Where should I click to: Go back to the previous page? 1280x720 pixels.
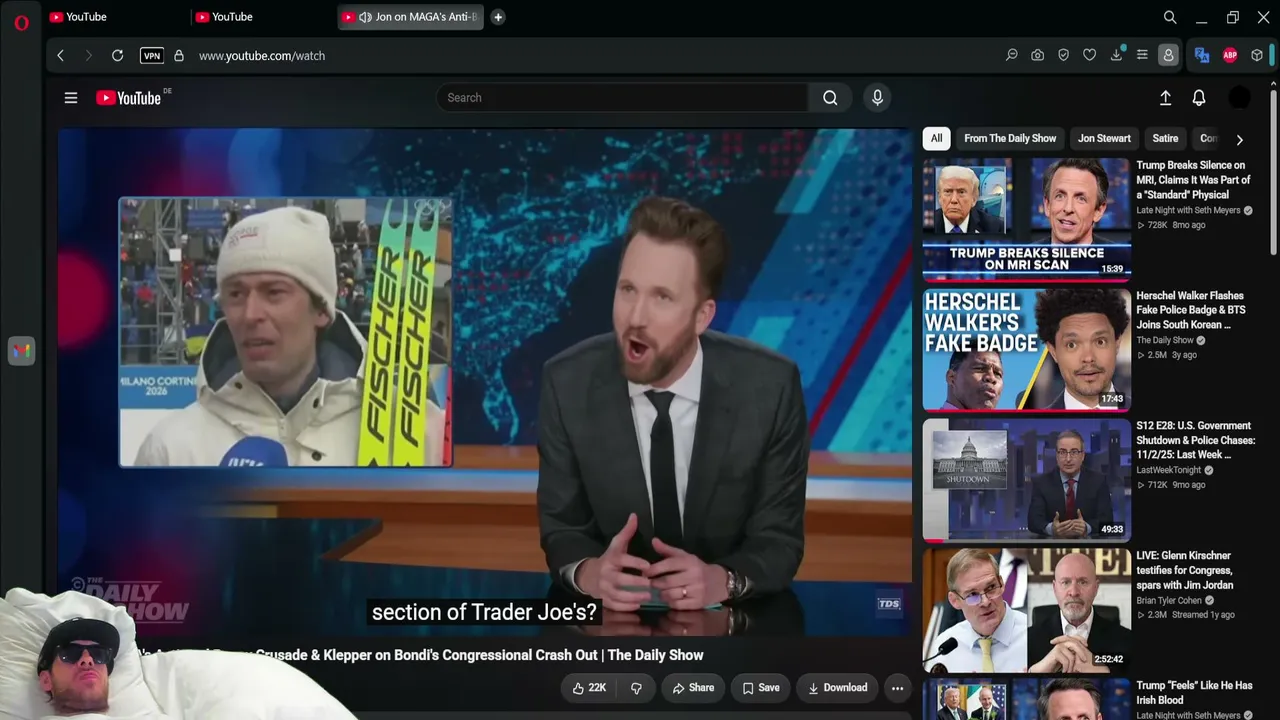[60, 56]
